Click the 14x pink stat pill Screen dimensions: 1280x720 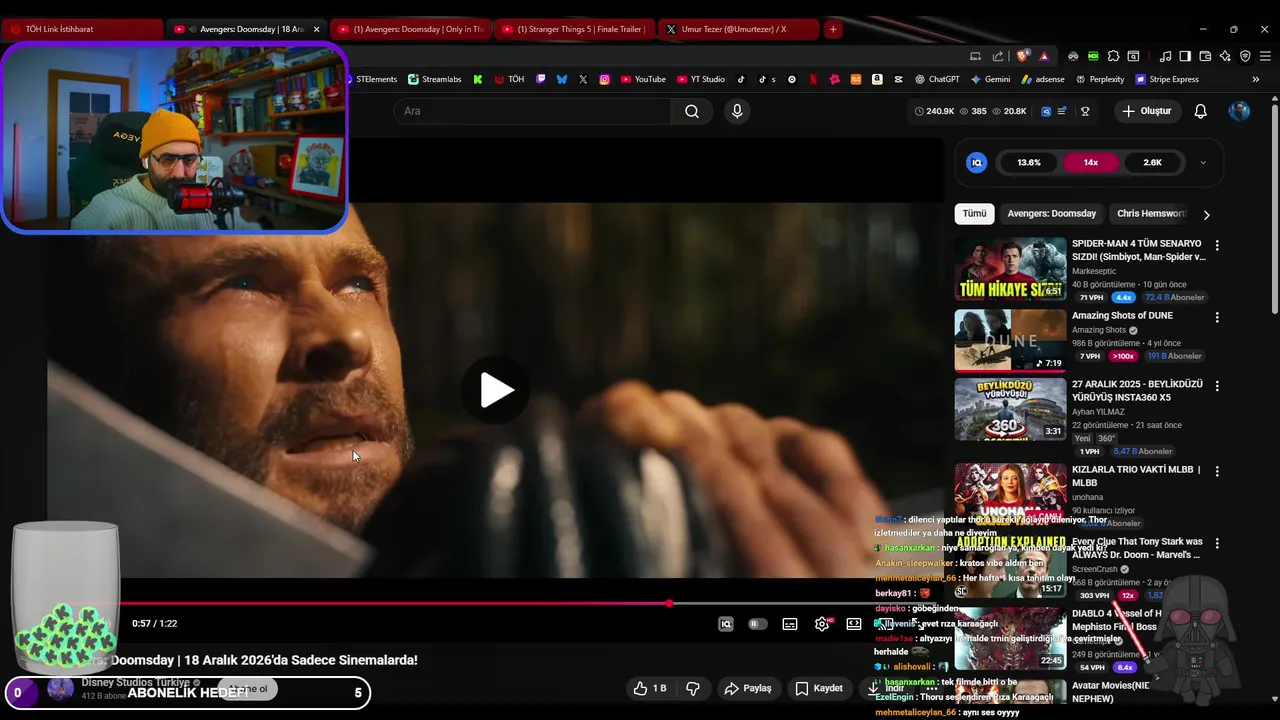(x=1090, y=162)
